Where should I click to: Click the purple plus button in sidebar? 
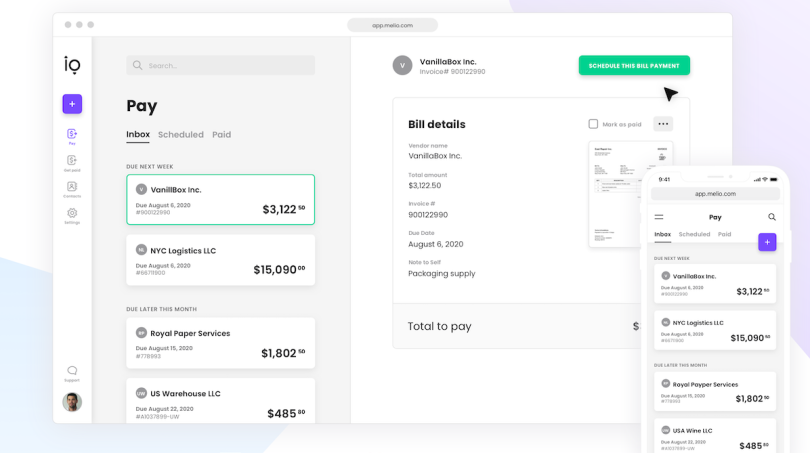[x=72, y=104]
